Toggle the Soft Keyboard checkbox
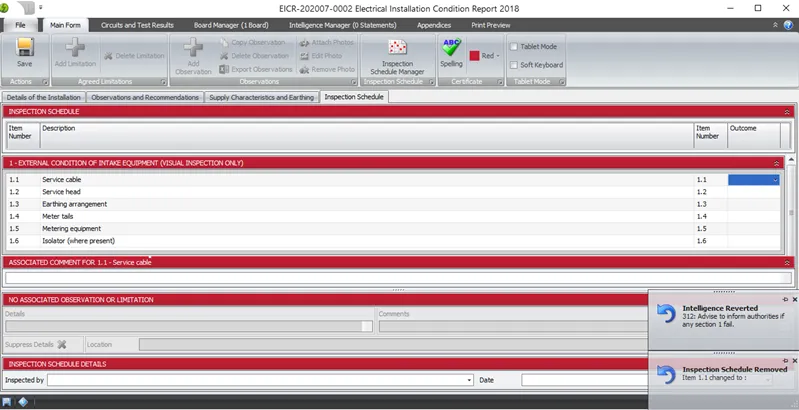 pyautogui.click(x=514, y=65)
